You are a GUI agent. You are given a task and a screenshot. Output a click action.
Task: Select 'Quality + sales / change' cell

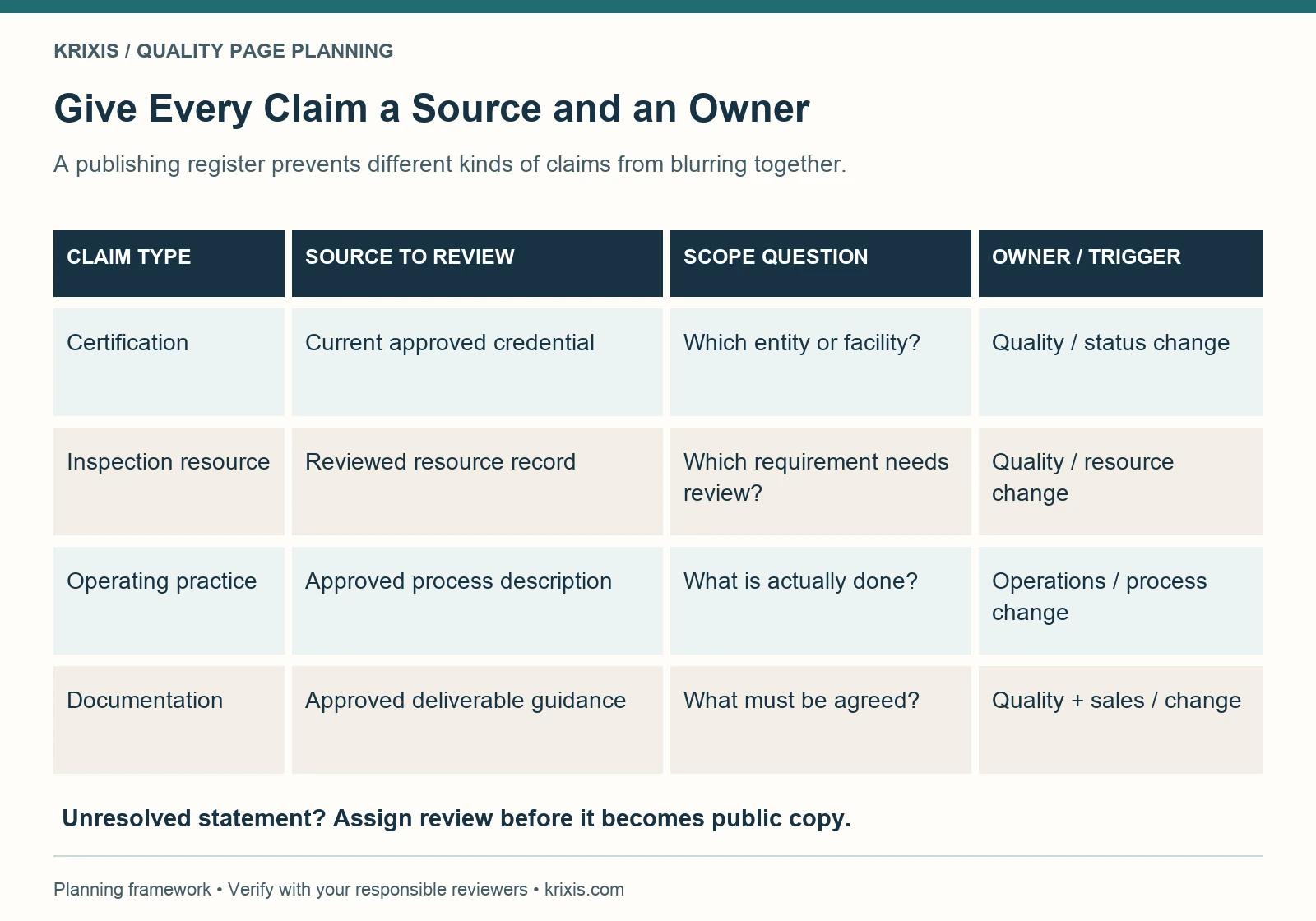(x=1120, y=720)
